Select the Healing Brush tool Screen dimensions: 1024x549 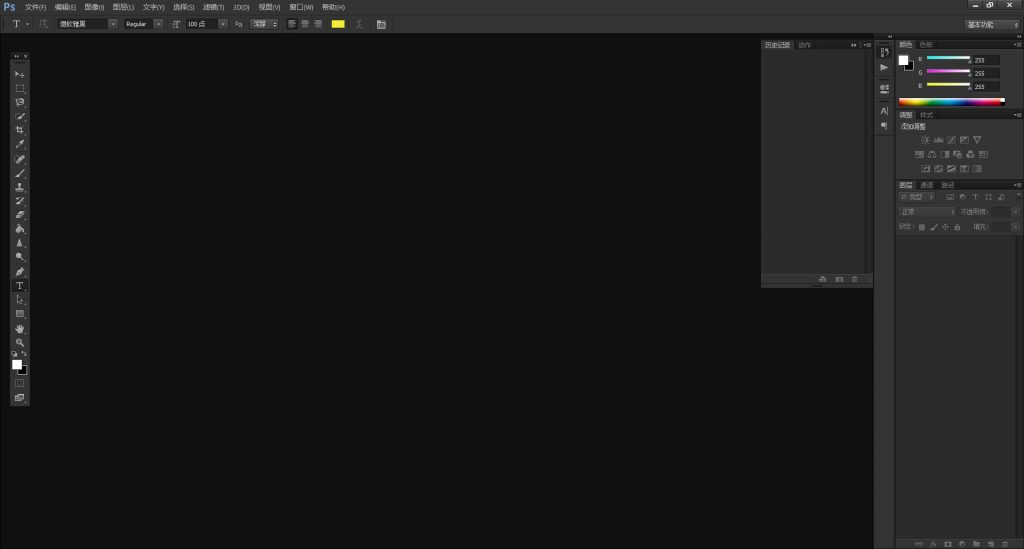[x=20, y=159]
